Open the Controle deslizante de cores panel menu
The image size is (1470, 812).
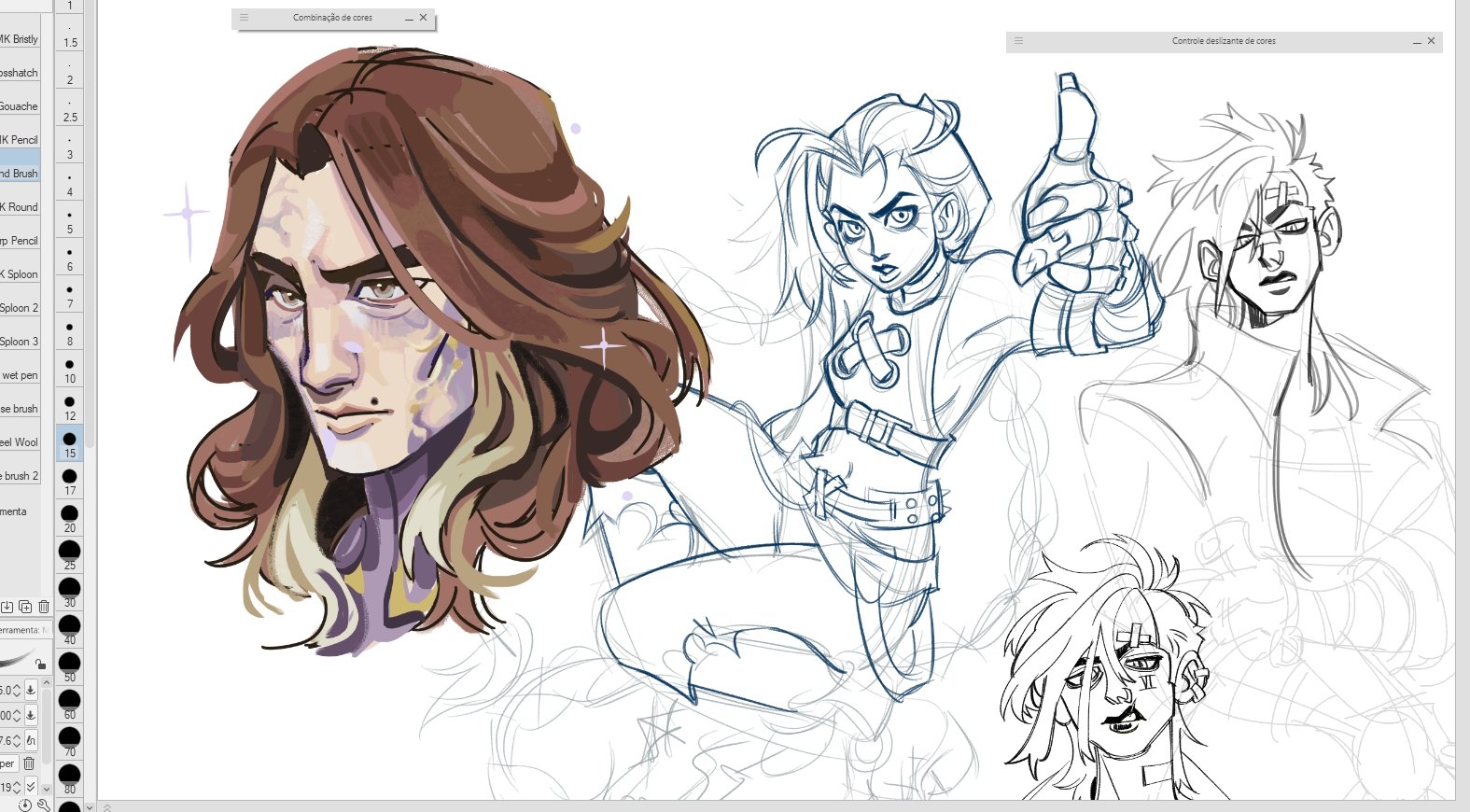click(x=1018, y=41)
